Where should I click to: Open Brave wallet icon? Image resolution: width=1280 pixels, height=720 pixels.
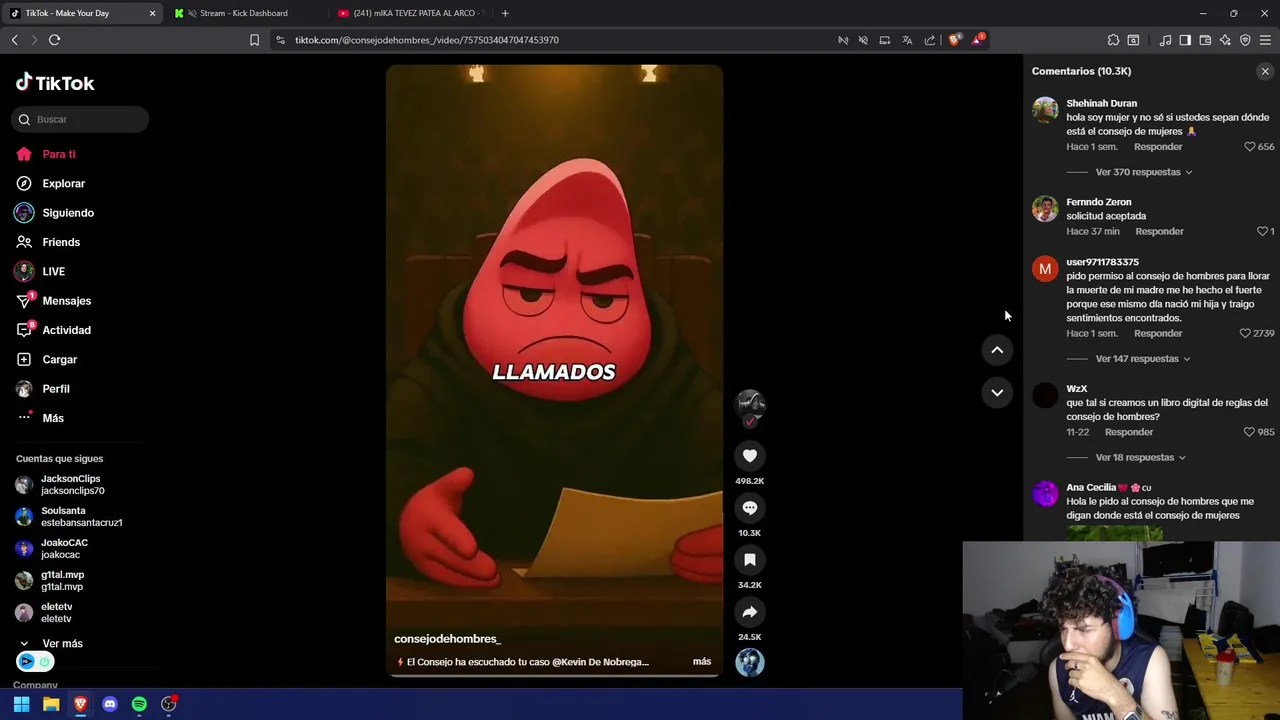tap(1205, 40)
